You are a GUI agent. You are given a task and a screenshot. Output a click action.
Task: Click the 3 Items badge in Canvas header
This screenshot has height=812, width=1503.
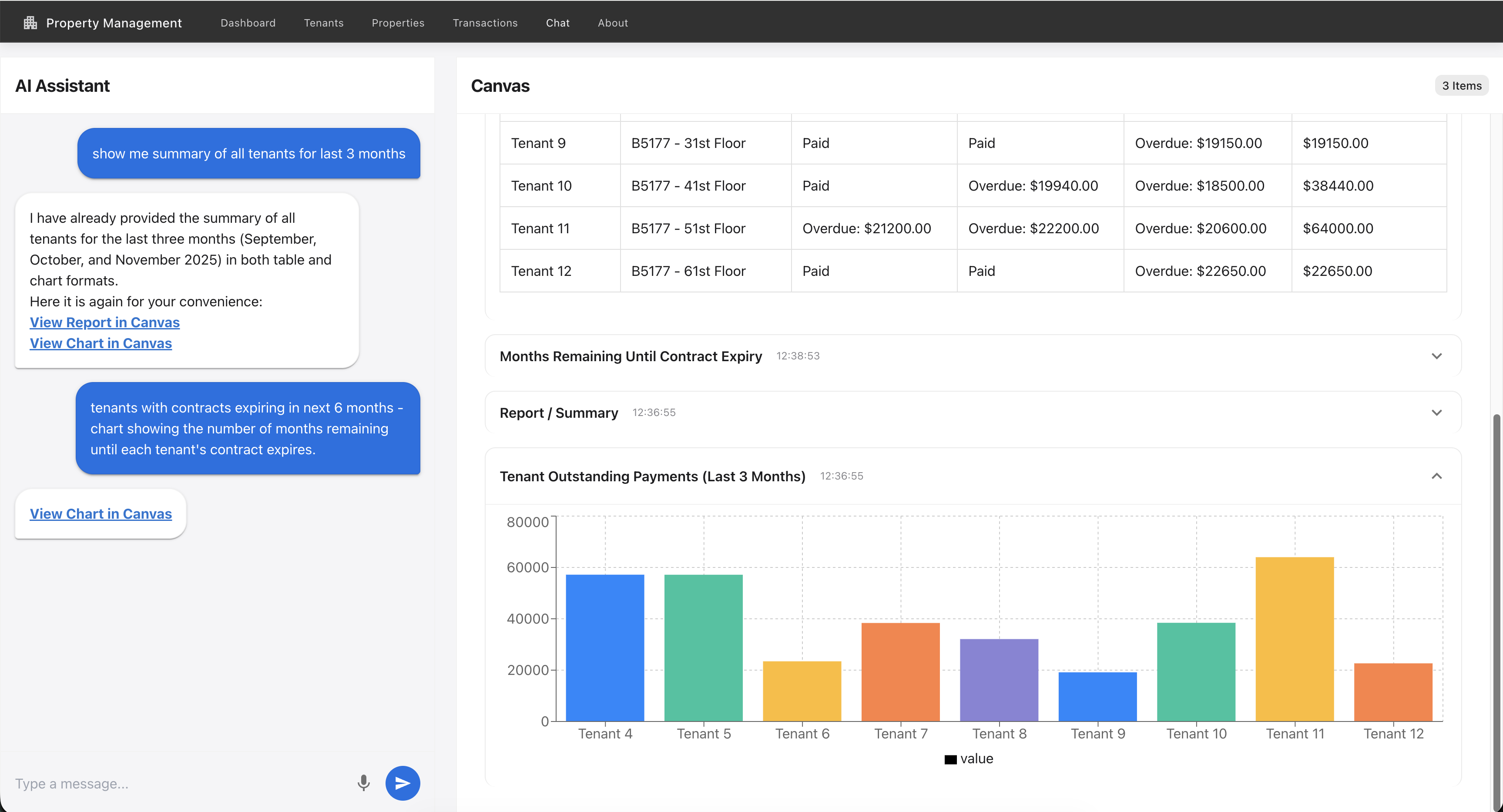(1462, 85)
